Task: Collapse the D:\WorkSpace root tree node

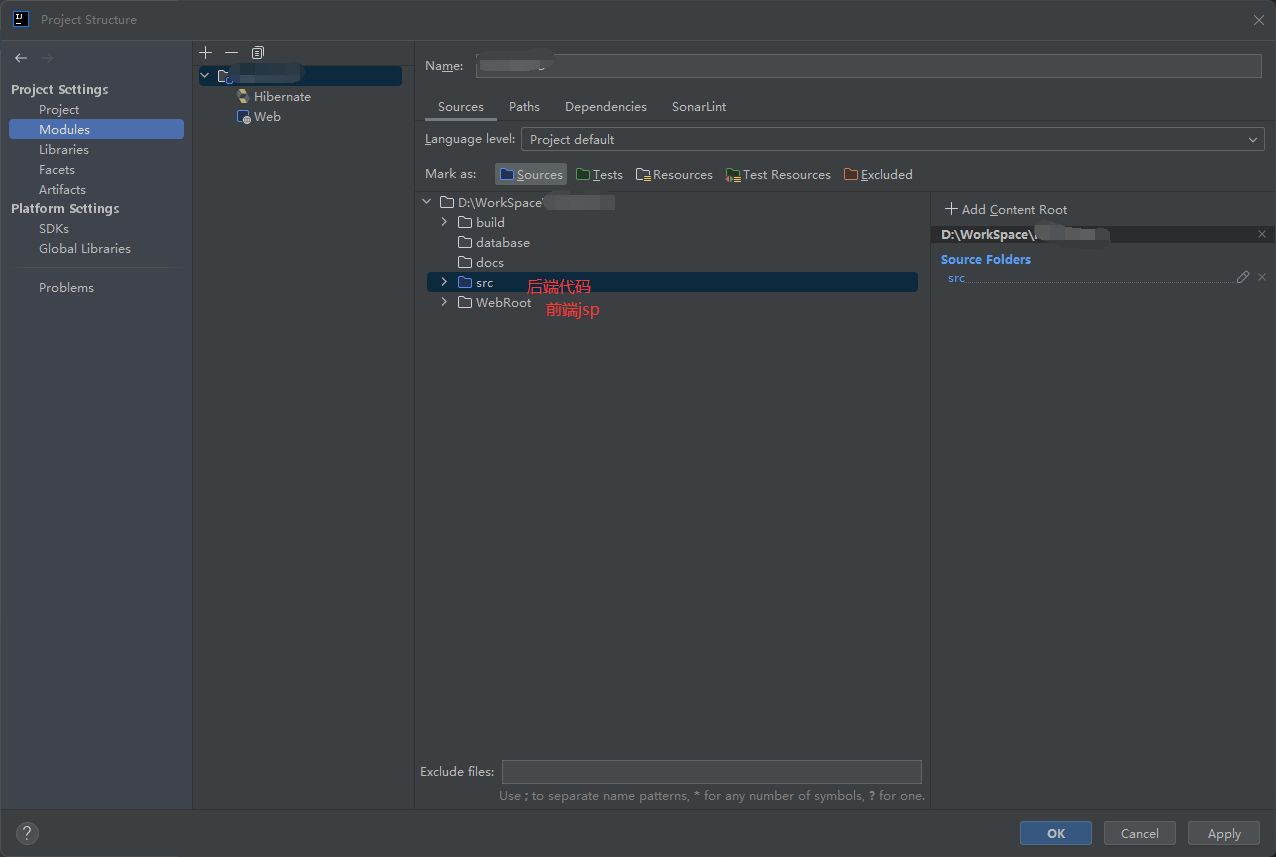Action: [427, 202]
